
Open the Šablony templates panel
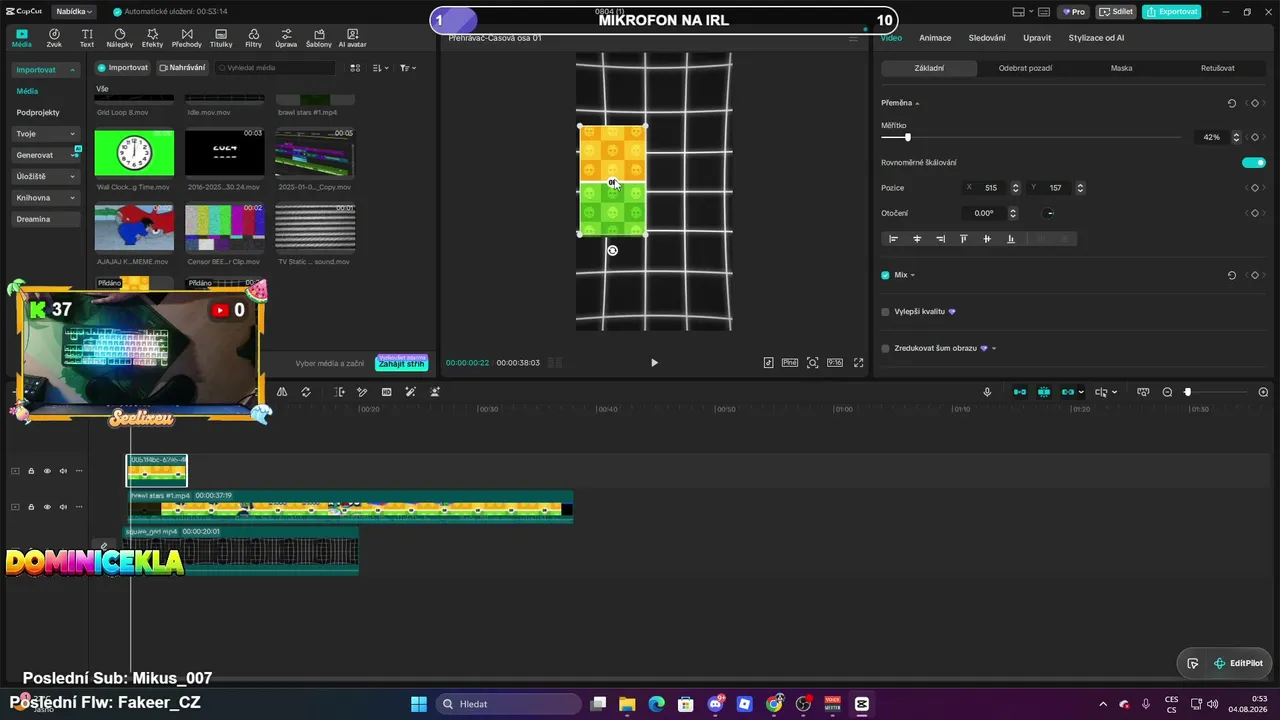318,38
